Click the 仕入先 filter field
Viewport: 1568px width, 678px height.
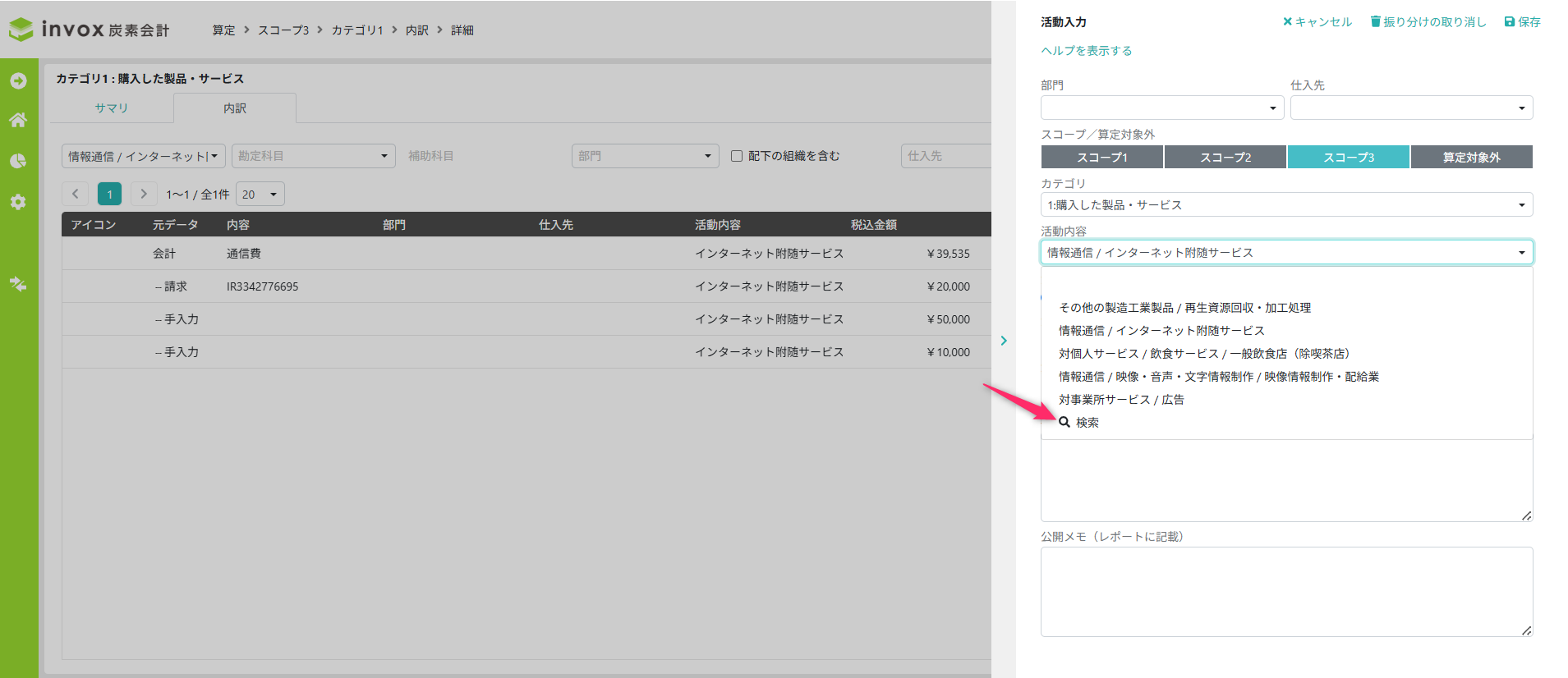coord(946,156)
